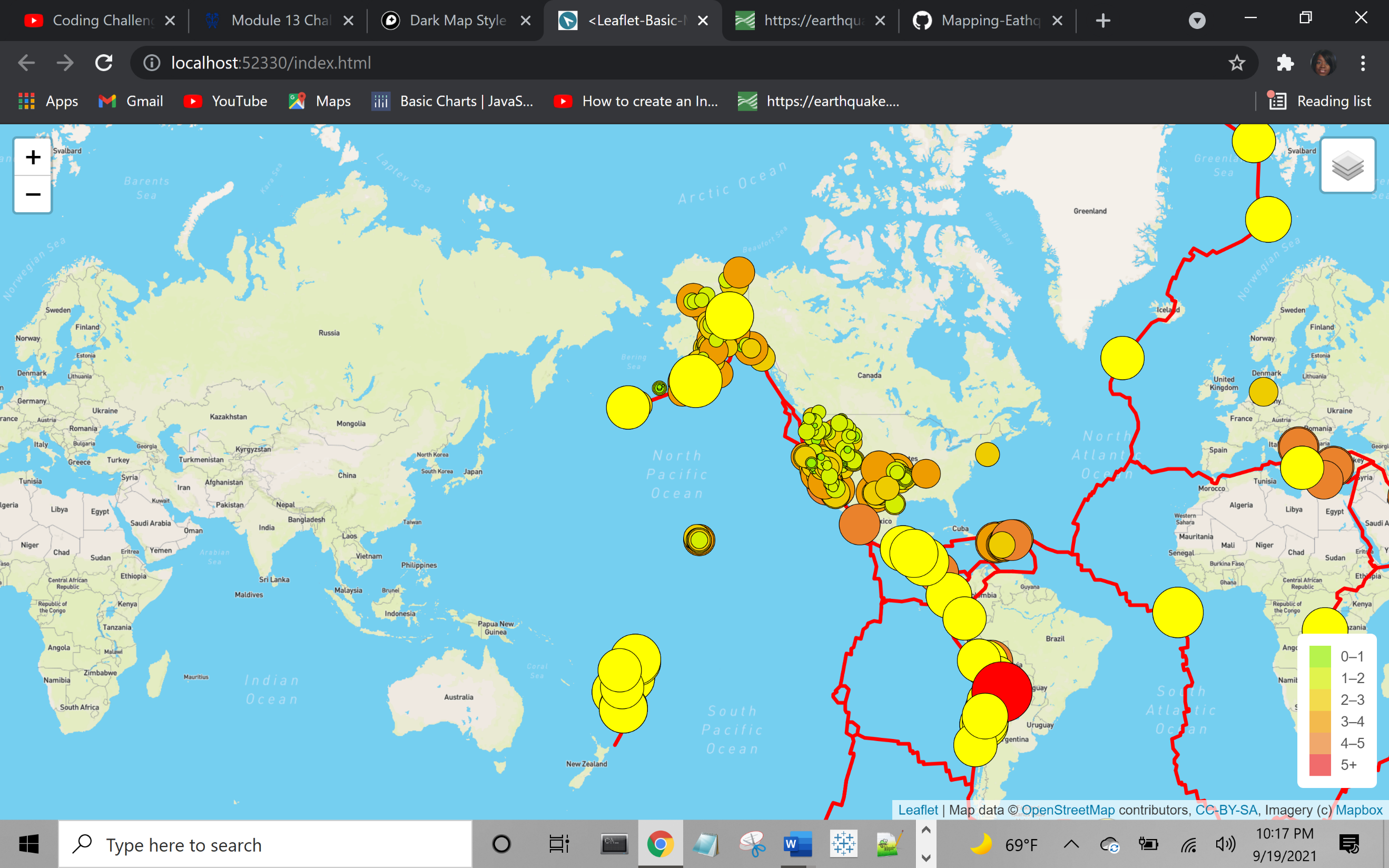
Task: Open the battery status icon
Action: pyautogui.click(x=1148, y=844)
